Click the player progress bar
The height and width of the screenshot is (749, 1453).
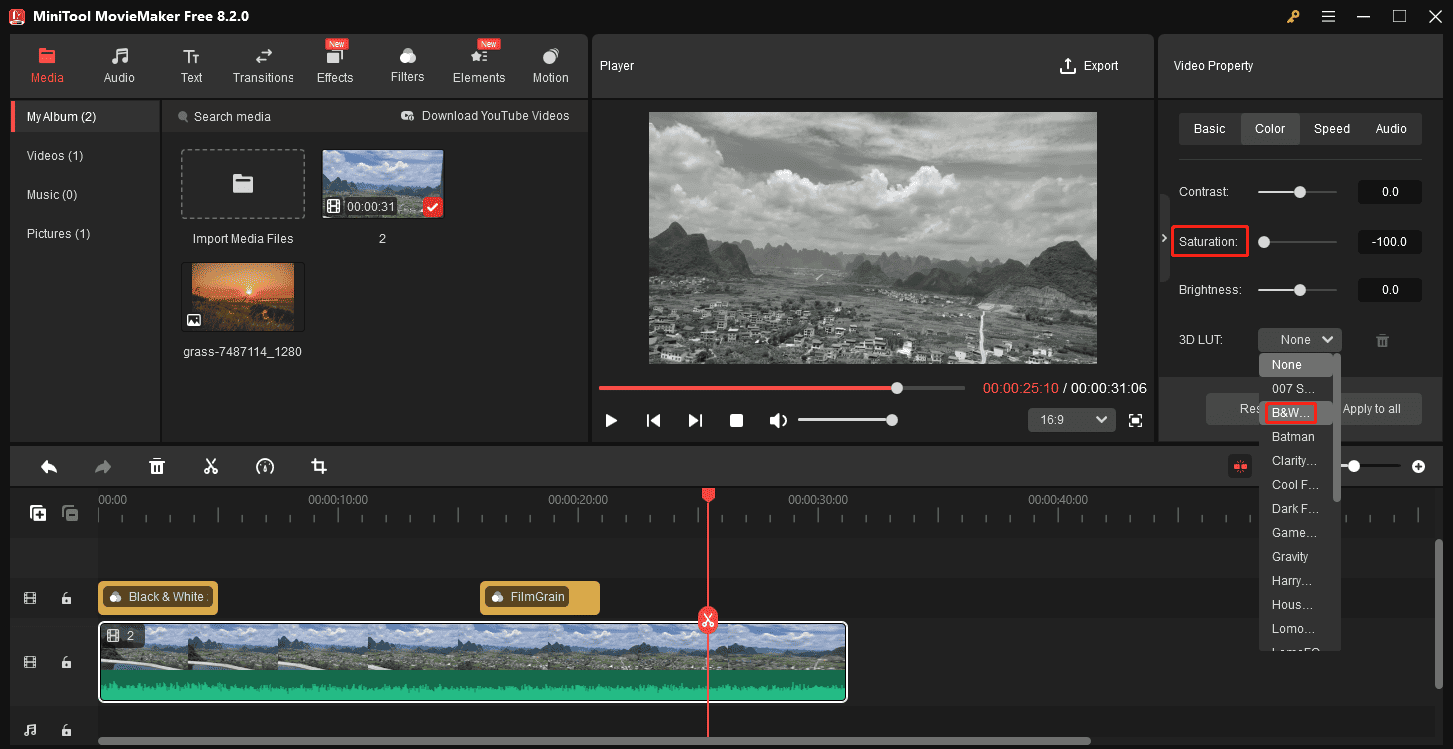781,388
